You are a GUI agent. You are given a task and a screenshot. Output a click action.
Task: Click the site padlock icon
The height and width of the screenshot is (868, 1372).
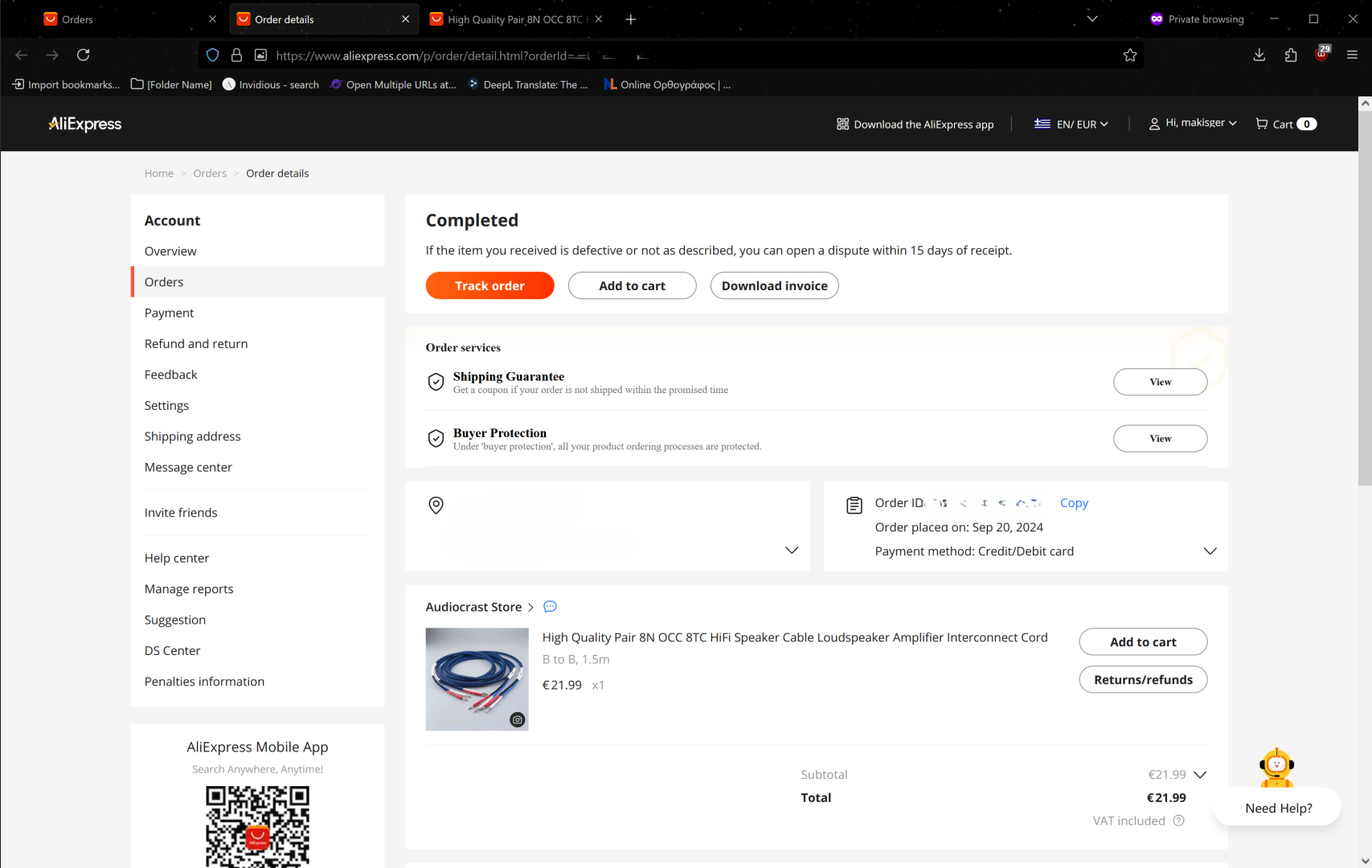(236, 55)
